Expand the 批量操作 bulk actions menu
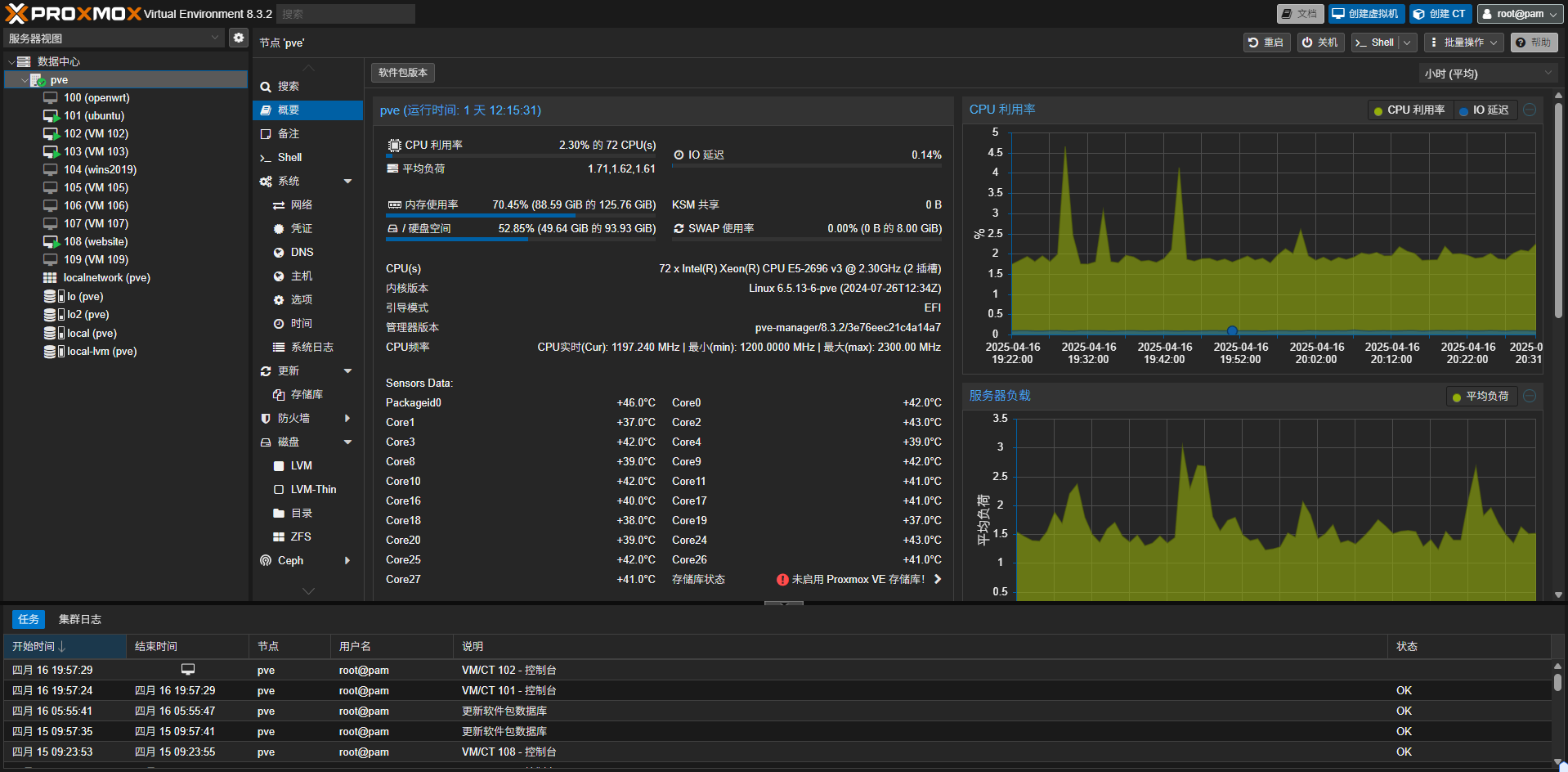 1463,43
